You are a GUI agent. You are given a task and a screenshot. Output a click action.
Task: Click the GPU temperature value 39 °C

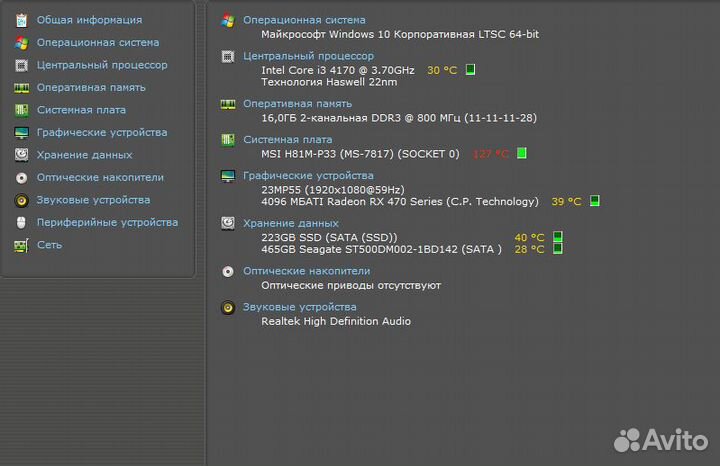point(566,202)
